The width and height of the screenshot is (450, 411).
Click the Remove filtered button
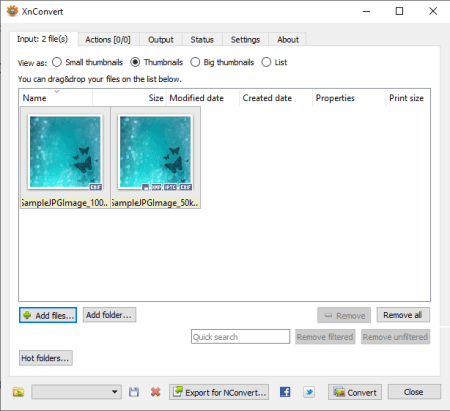(325, 337)
